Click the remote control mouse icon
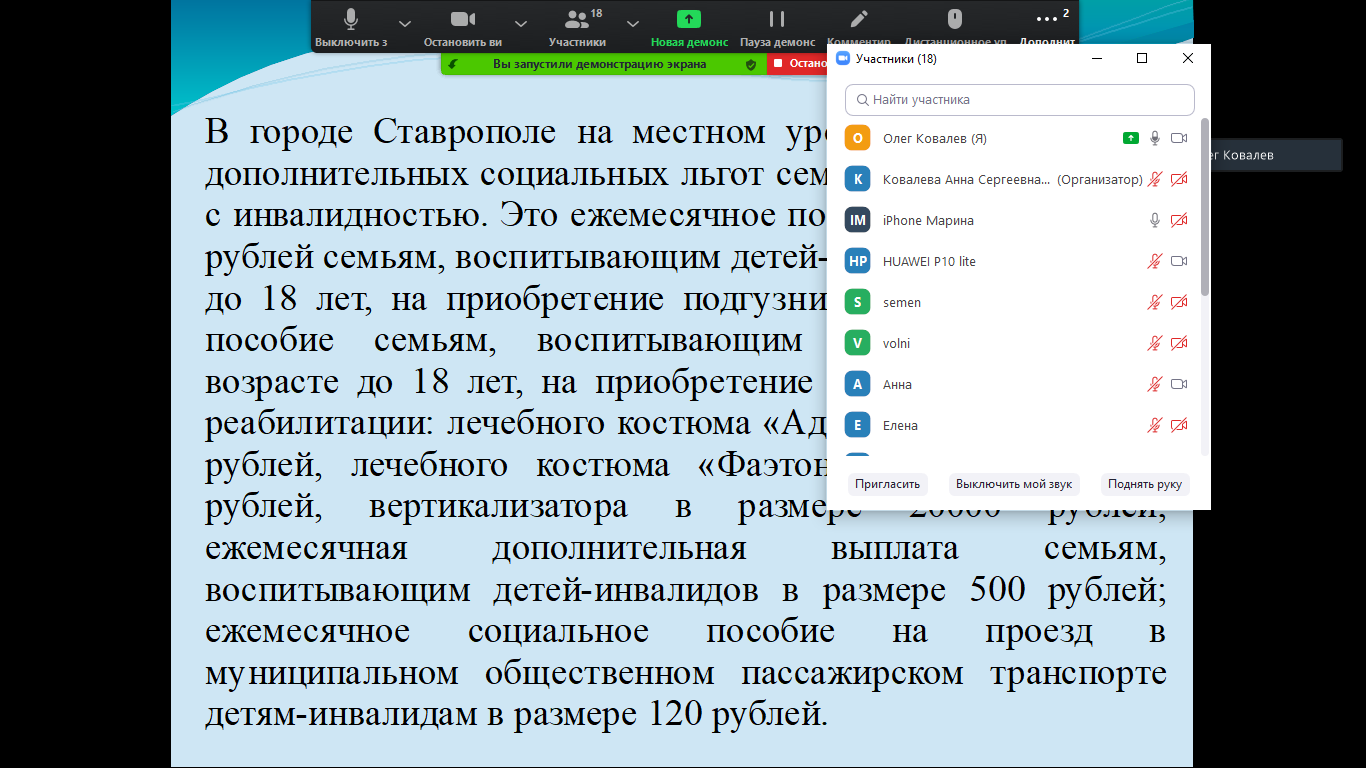Screen dimensions: 1366x768 955,20
